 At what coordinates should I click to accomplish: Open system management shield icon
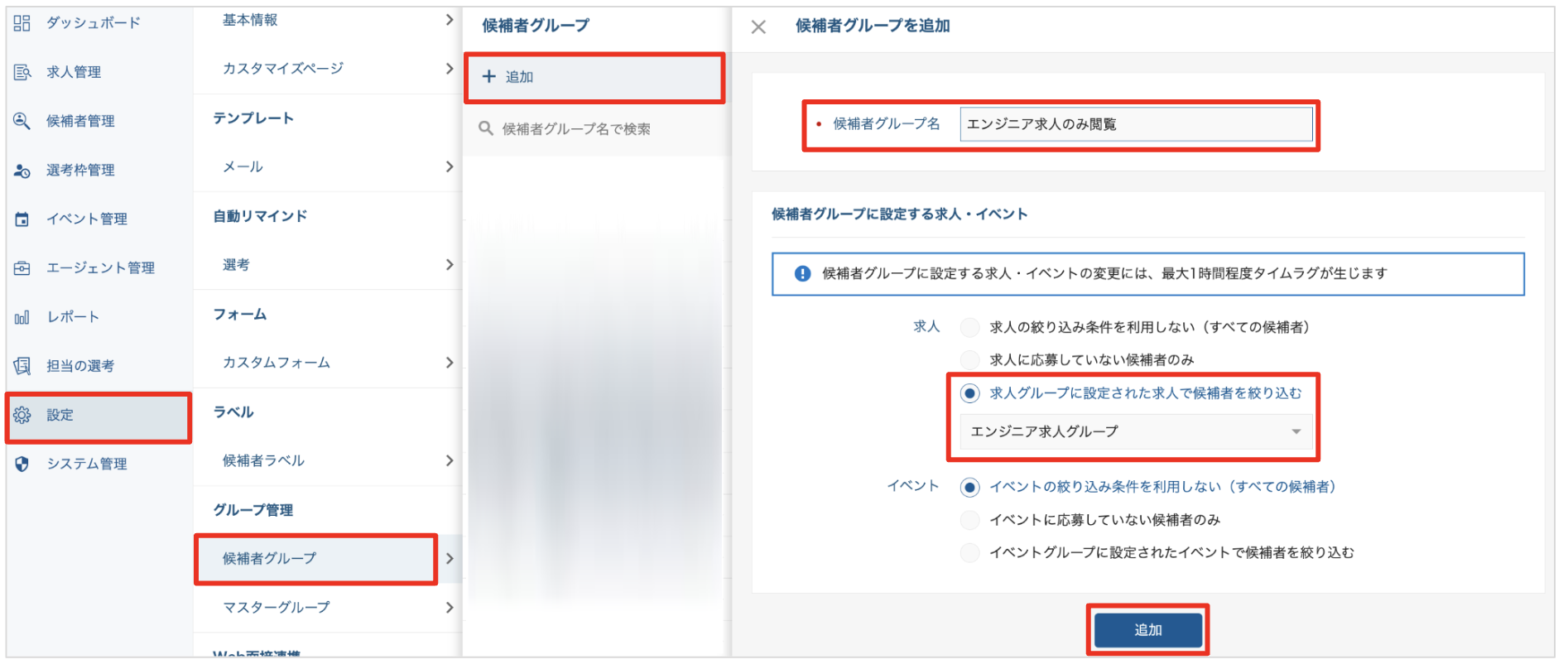point(22,464)
